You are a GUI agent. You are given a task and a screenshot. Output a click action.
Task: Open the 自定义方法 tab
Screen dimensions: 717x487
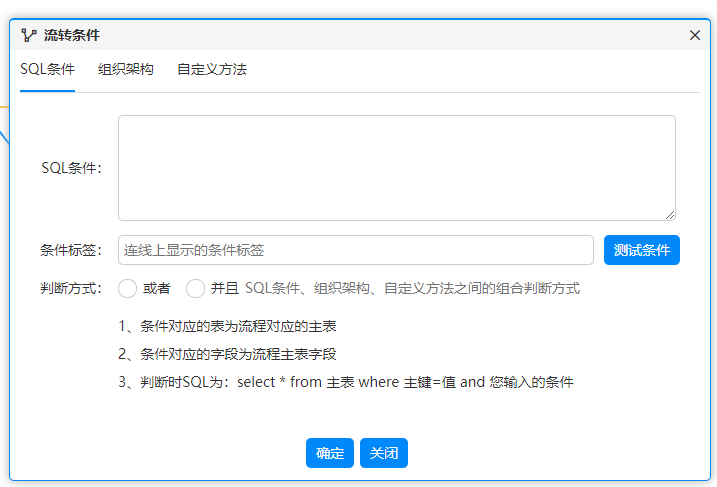pos(212,70)
